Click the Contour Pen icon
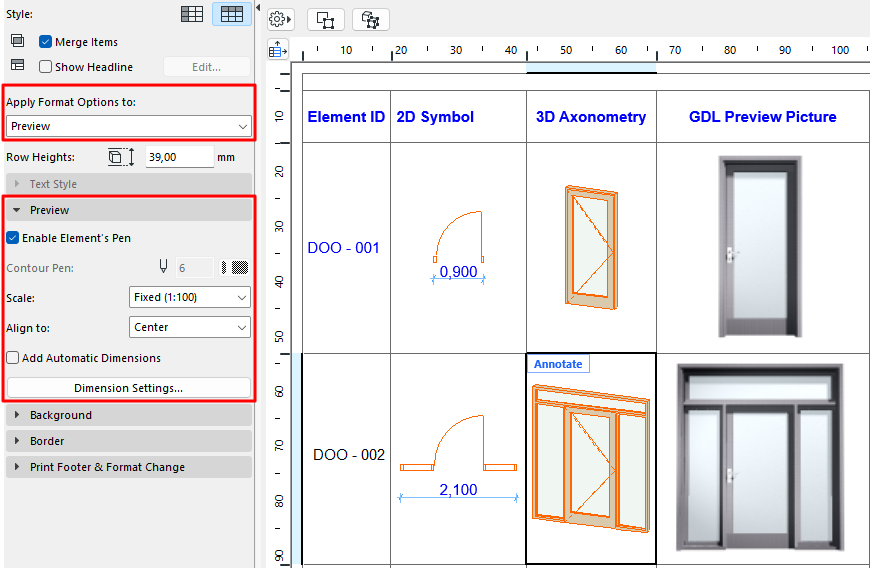This screenshot has height=568, width=870. click(164, 267)
